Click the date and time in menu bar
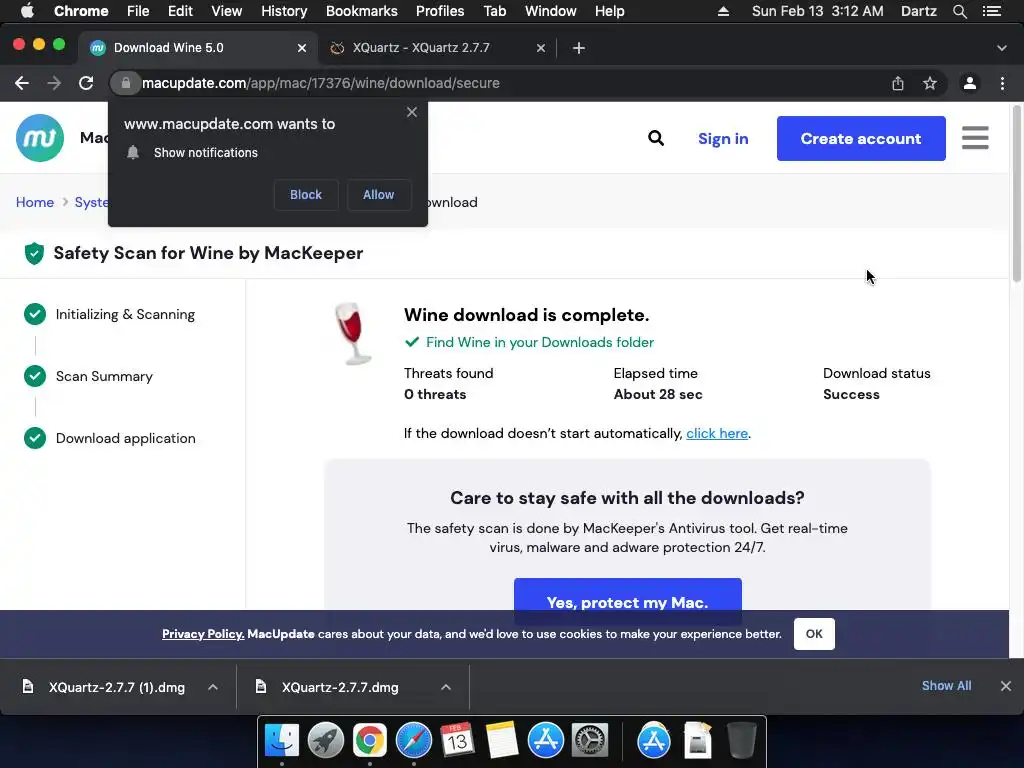This screenshot has height=768, width=1024. (817, 11)
